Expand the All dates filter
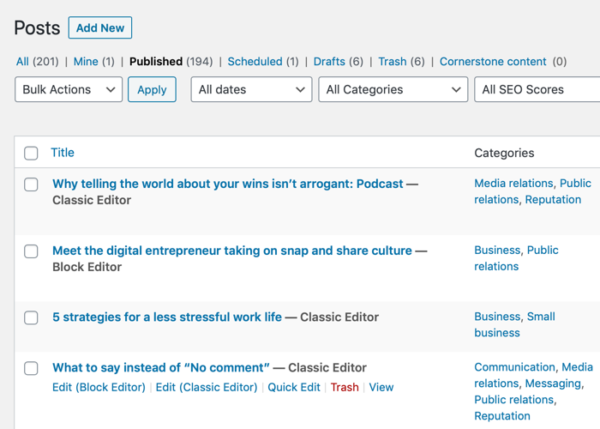This screenshot has height=429, width=600. coord(251,90)
